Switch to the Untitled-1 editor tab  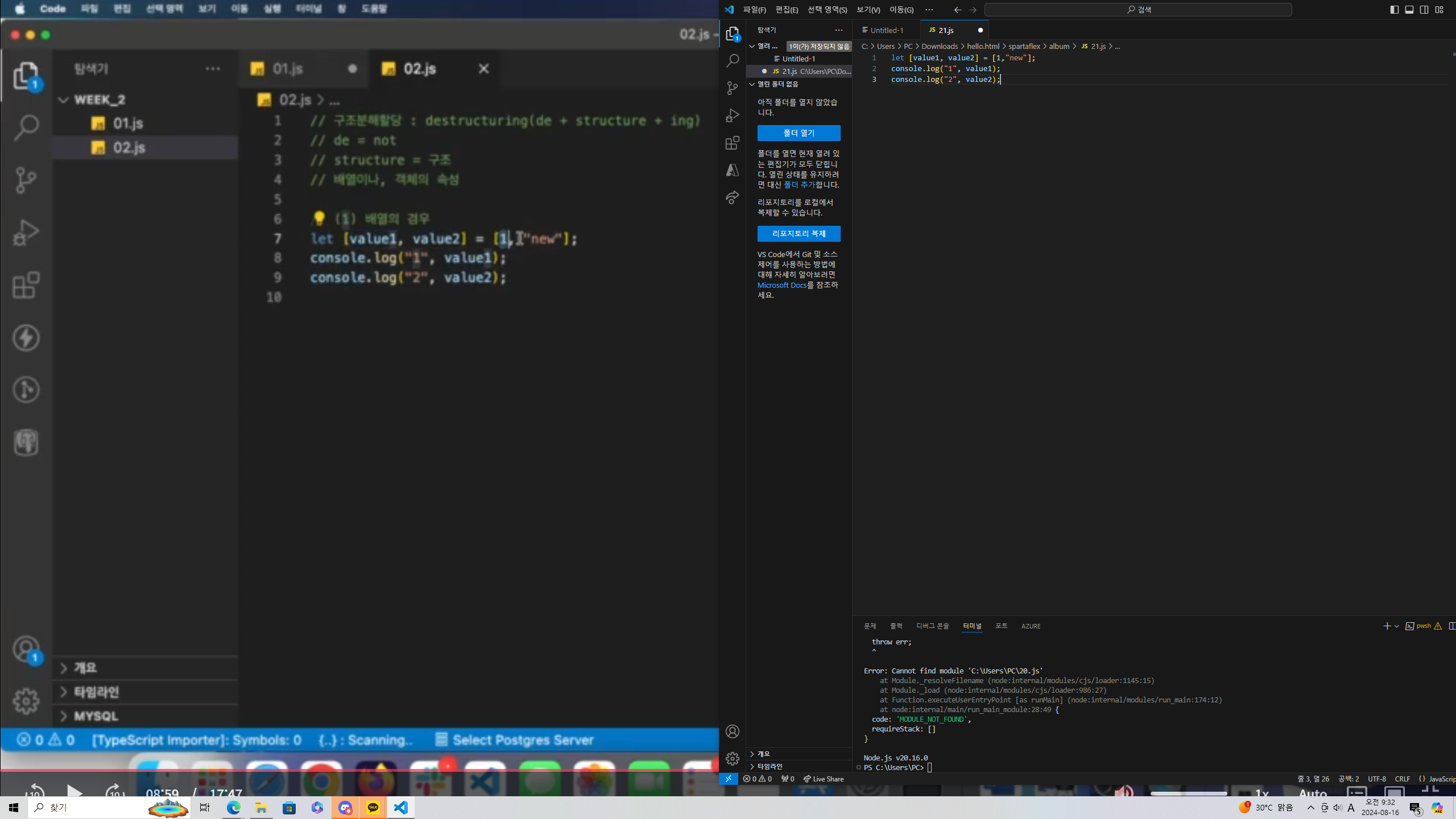coord(887,30)
